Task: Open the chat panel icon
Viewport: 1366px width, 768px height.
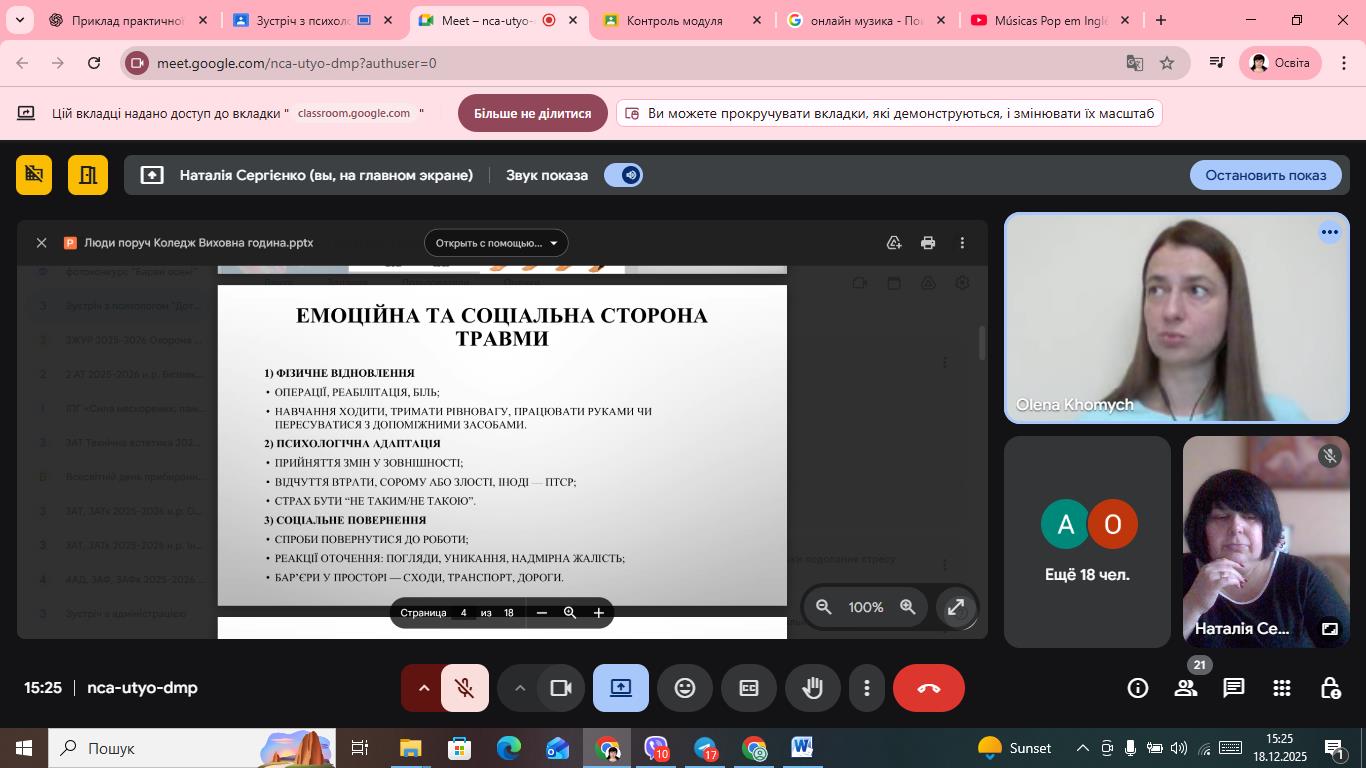Action: tap(1234, 688)
